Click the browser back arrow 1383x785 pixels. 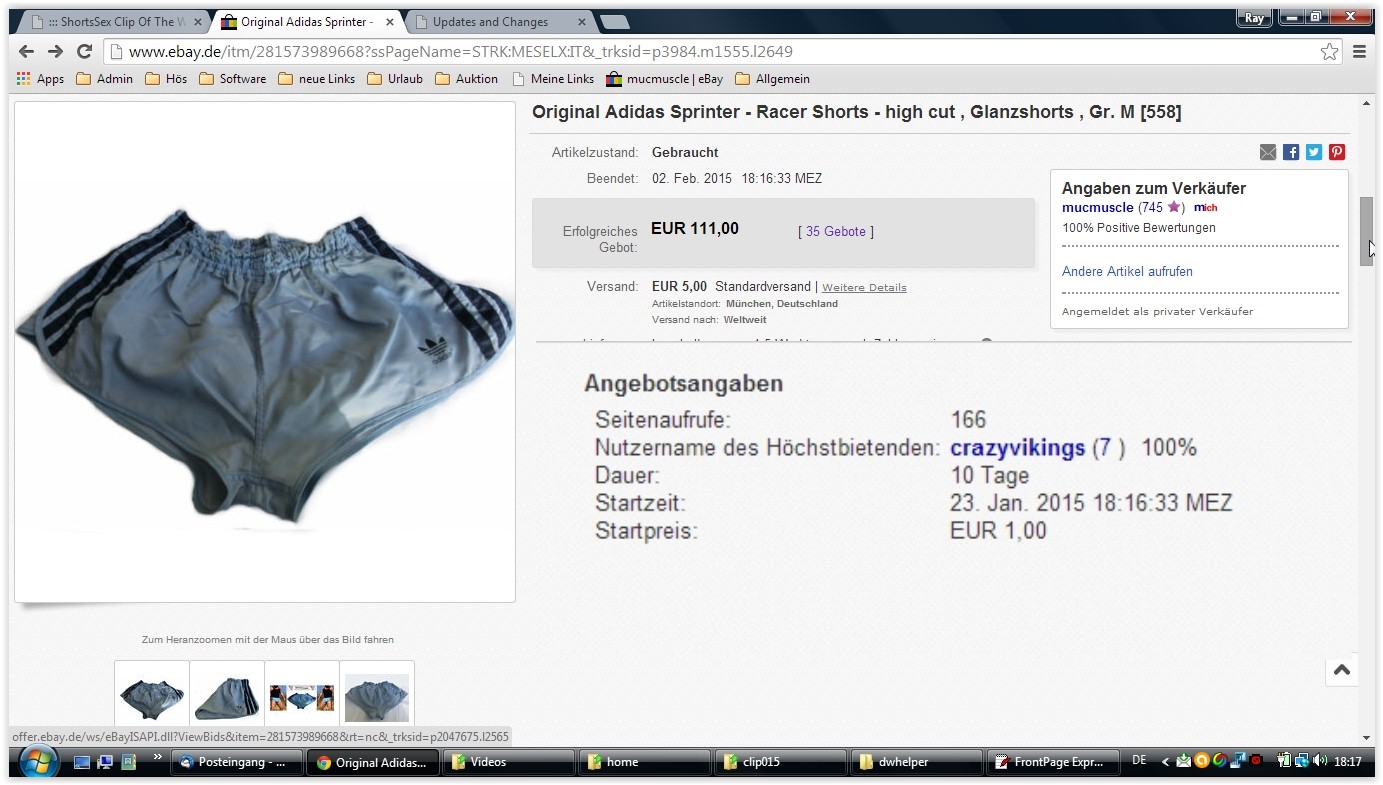26,52
